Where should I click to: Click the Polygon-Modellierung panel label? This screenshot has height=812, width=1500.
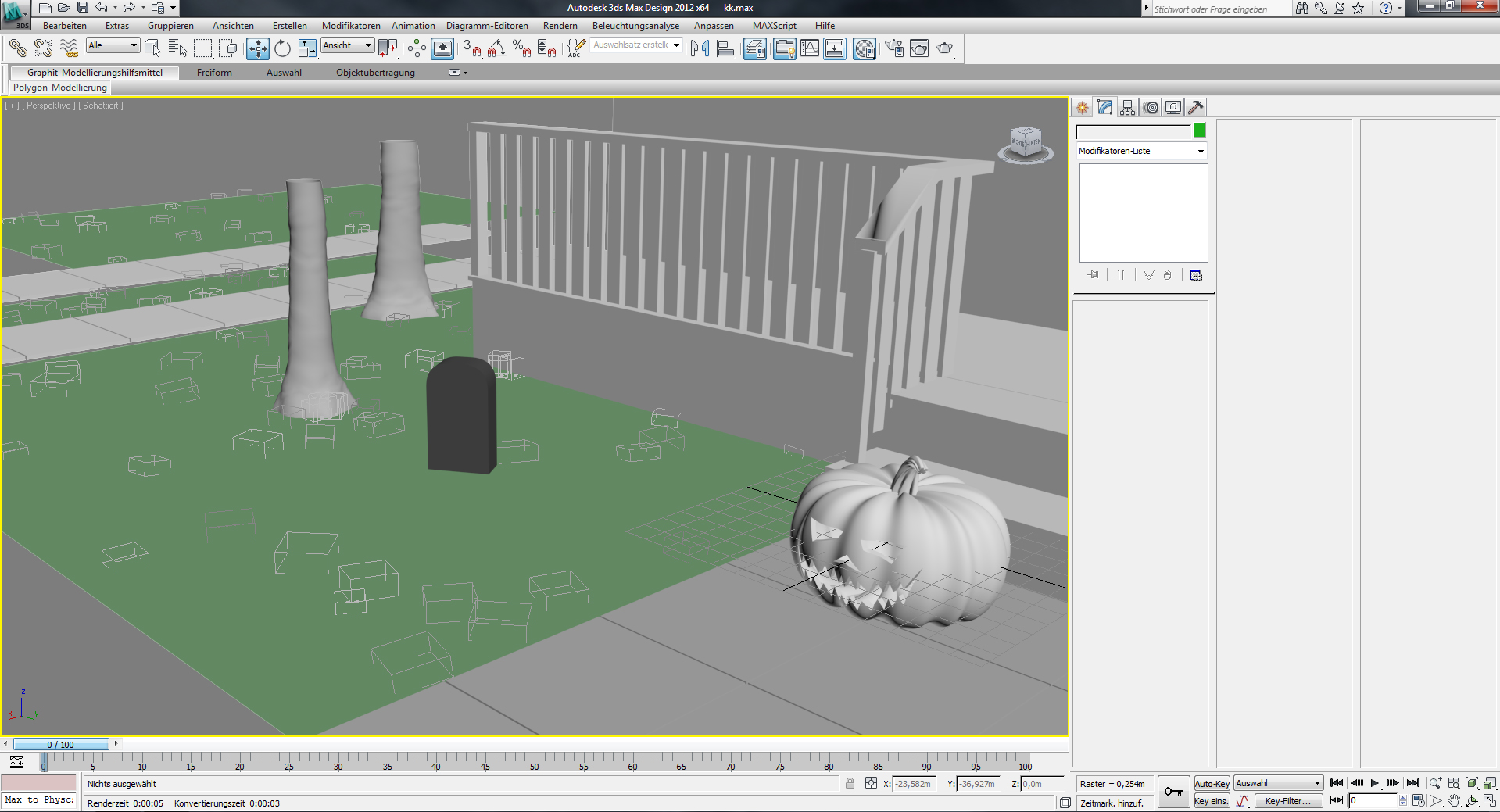coord(59,88)
